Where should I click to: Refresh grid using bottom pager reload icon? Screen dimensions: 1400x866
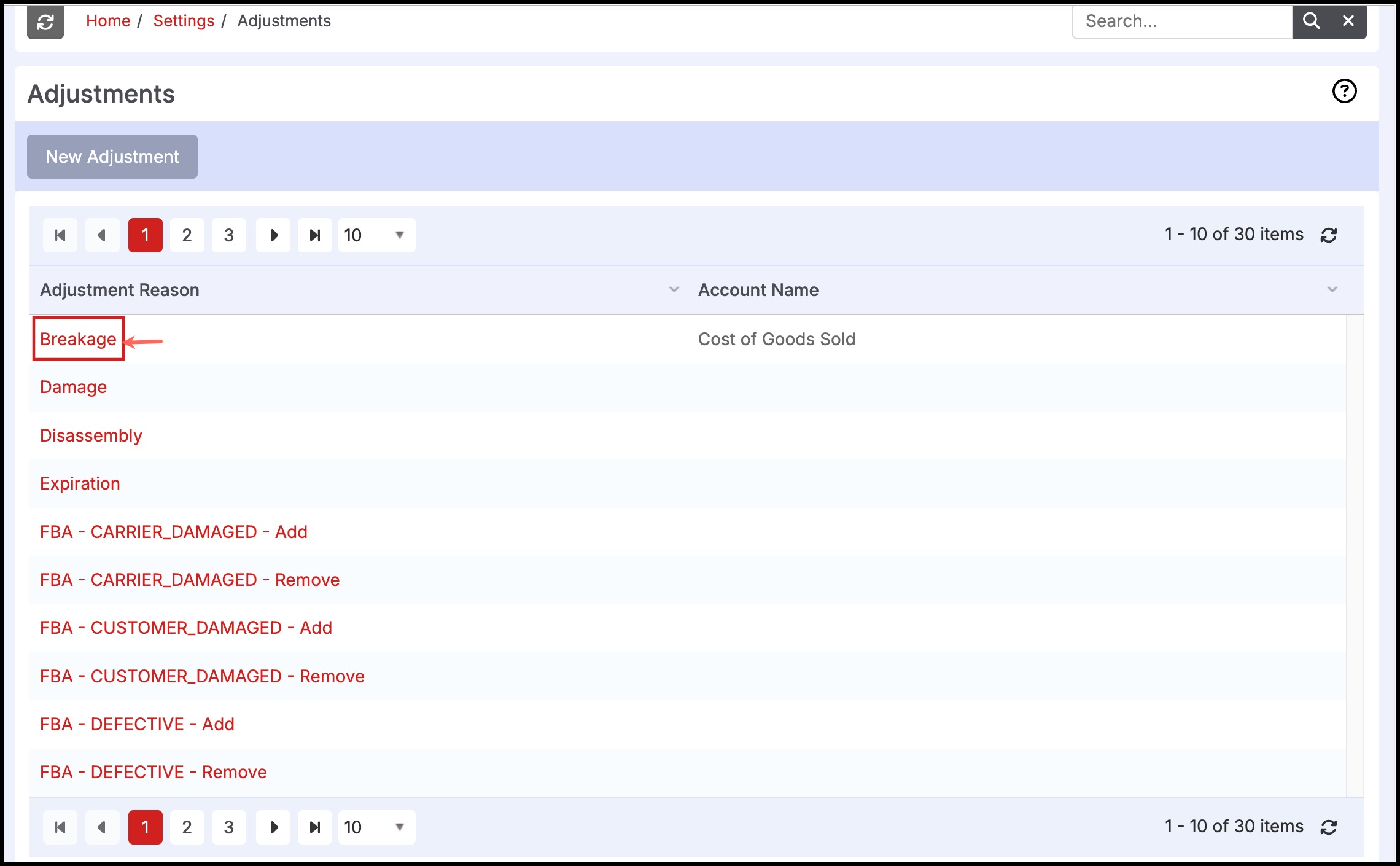click(1329, 827)
